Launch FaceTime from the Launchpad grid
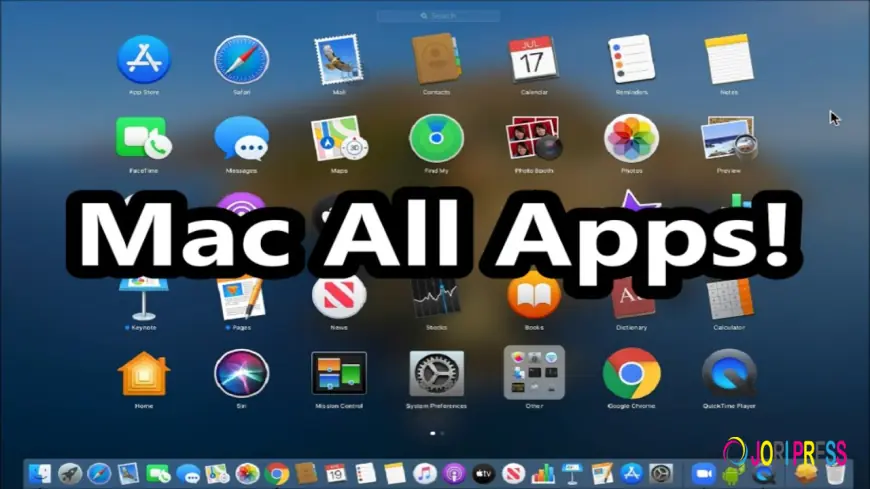870x489 pixels. 144,138
